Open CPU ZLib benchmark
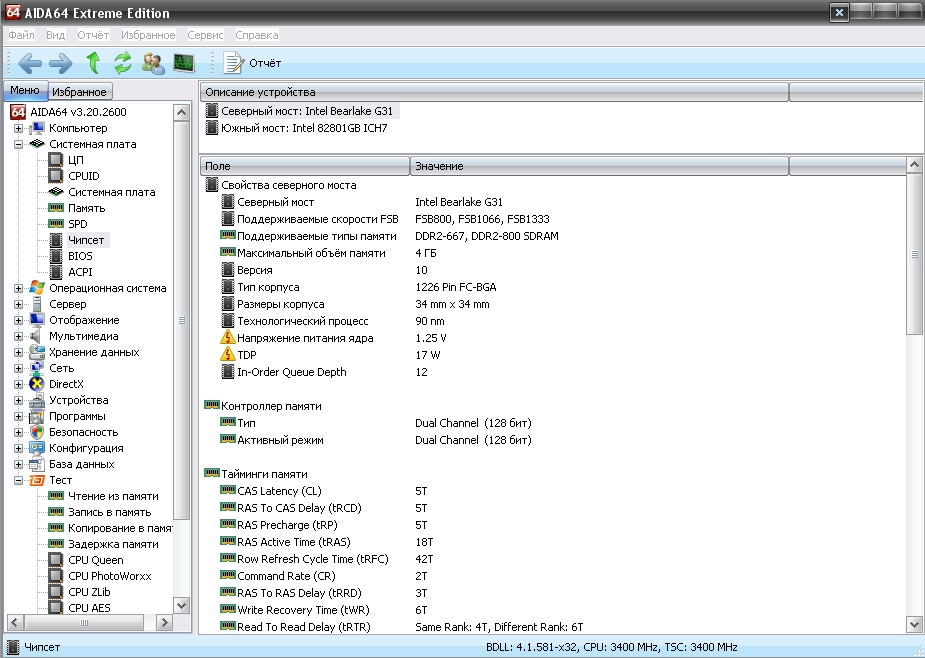The height and width of the screenshot is (658, 925). tap(89, 591)
